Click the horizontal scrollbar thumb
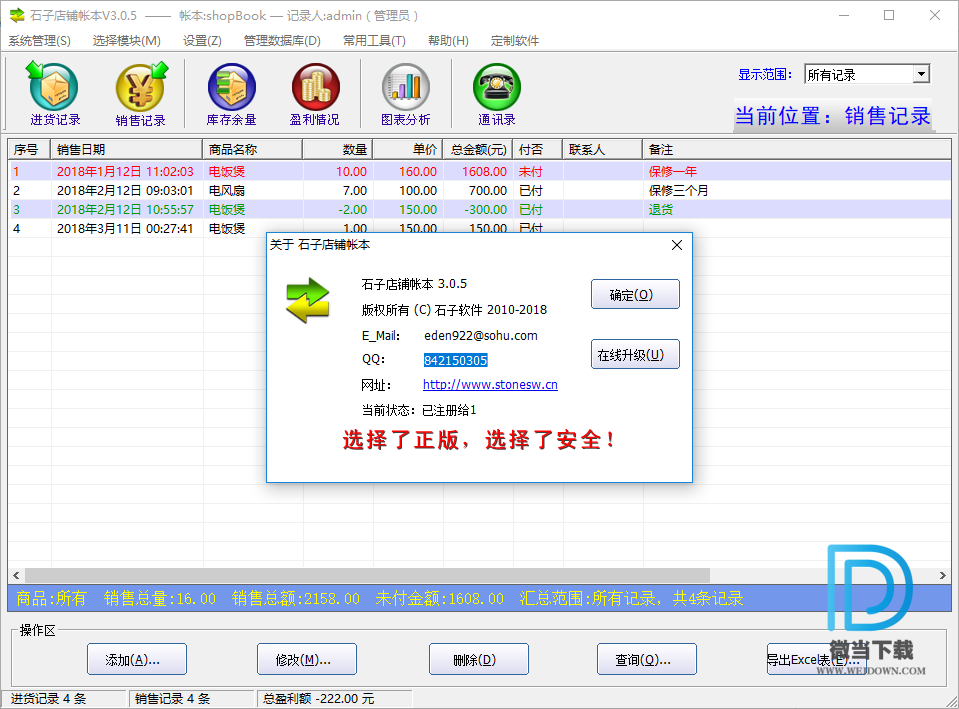 pos(367,575)
